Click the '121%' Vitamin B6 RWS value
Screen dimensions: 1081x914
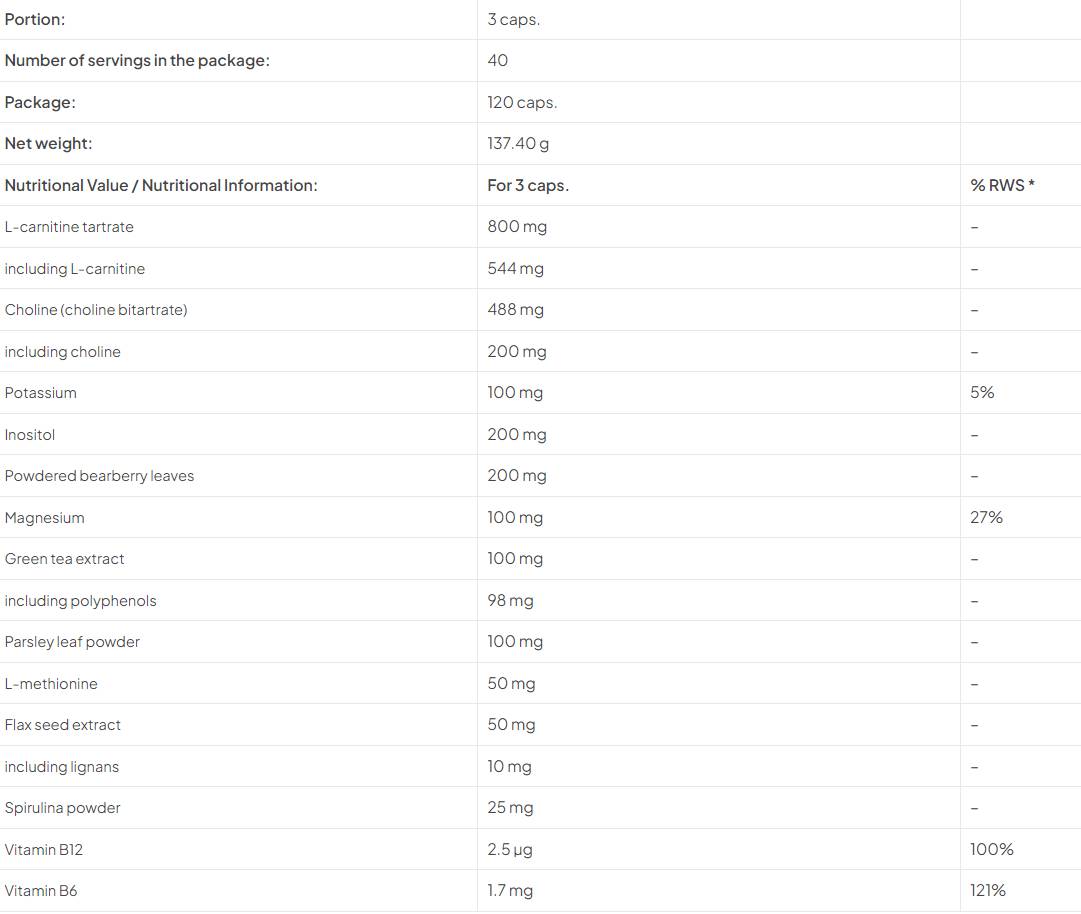[x=988, y=890]
